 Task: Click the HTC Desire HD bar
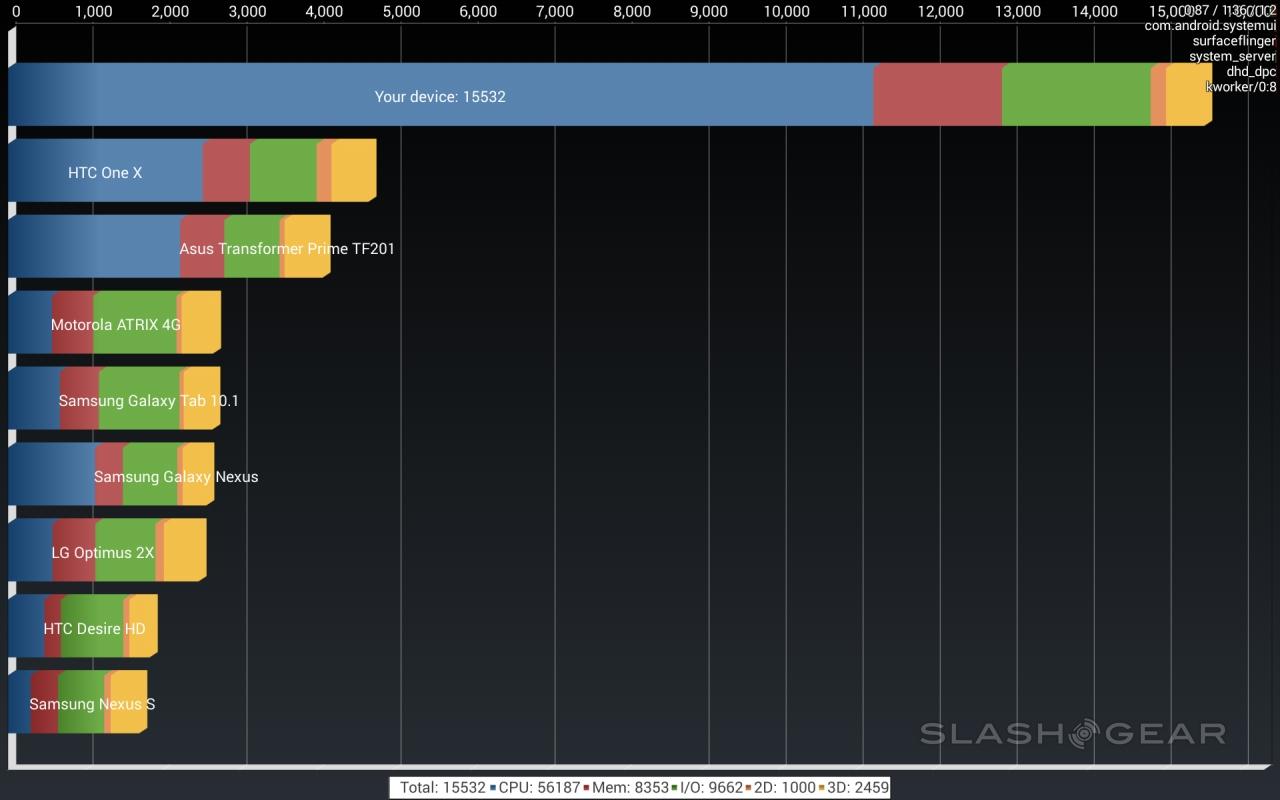94,629
